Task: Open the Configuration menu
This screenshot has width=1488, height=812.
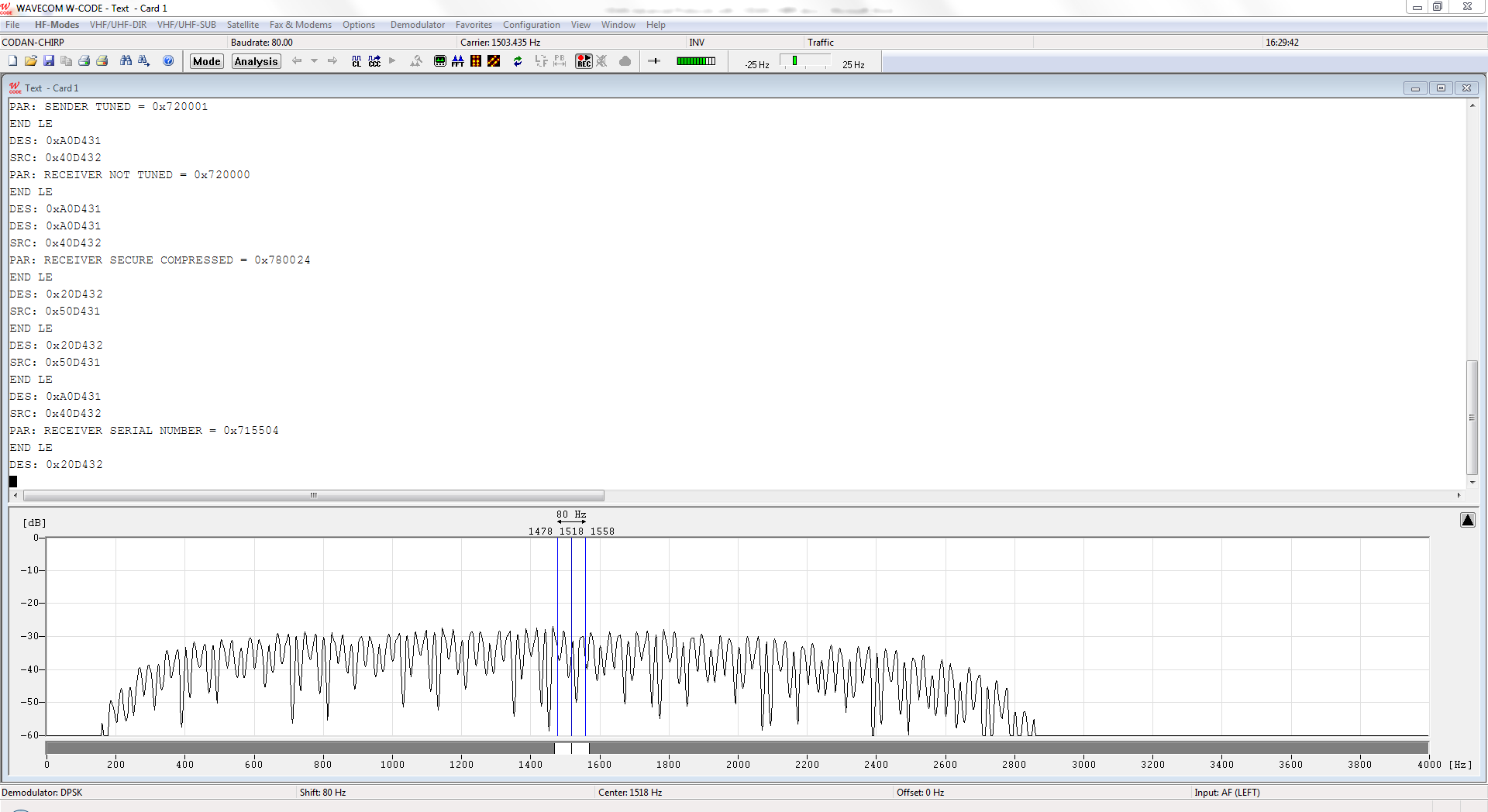Action: point(532,25)
